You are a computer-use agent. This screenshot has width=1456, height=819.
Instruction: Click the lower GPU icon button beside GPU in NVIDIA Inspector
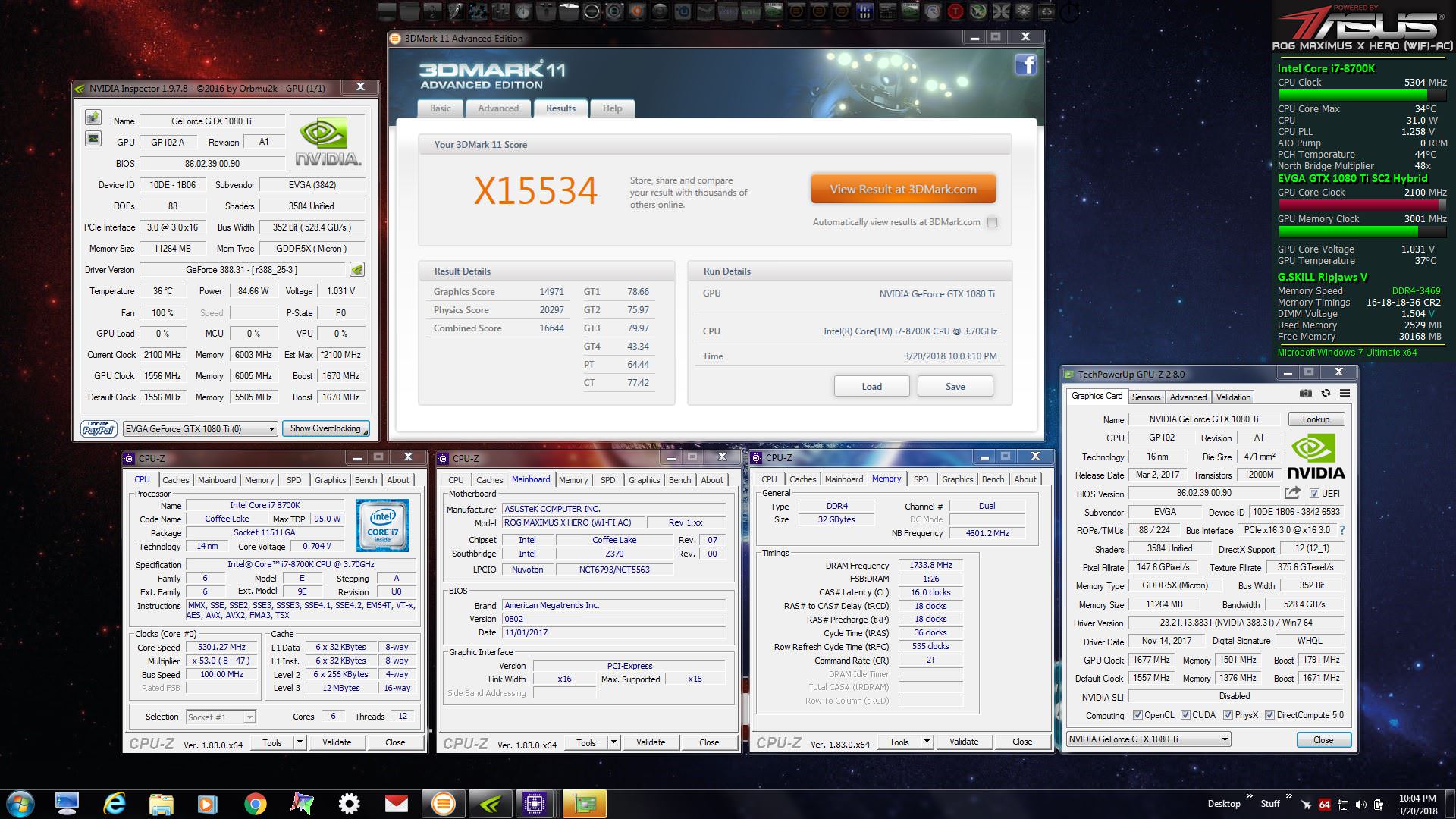point(93,139)
